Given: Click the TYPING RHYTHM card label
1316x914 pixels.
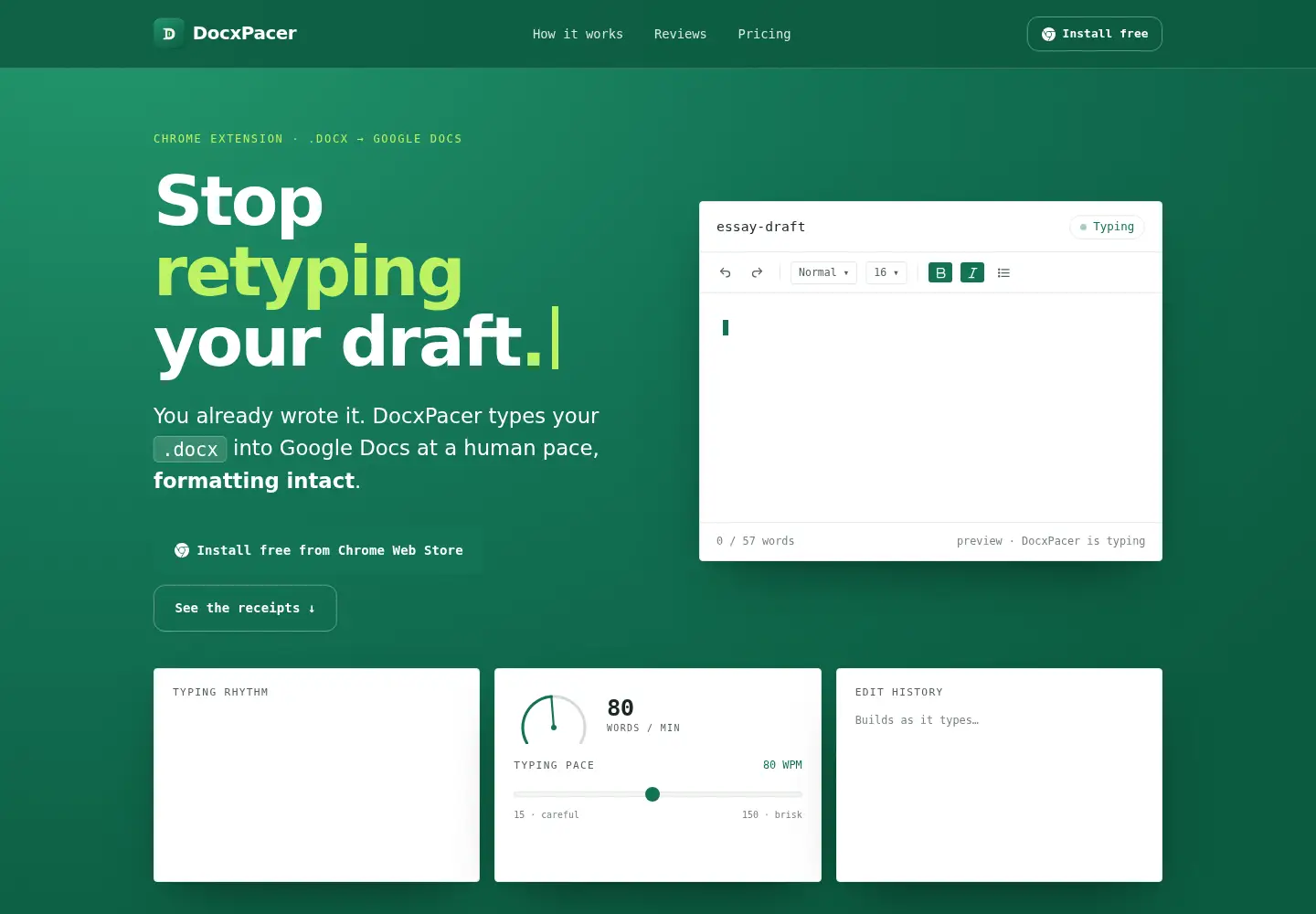Looking at the screenshot, I should [220, 692].
